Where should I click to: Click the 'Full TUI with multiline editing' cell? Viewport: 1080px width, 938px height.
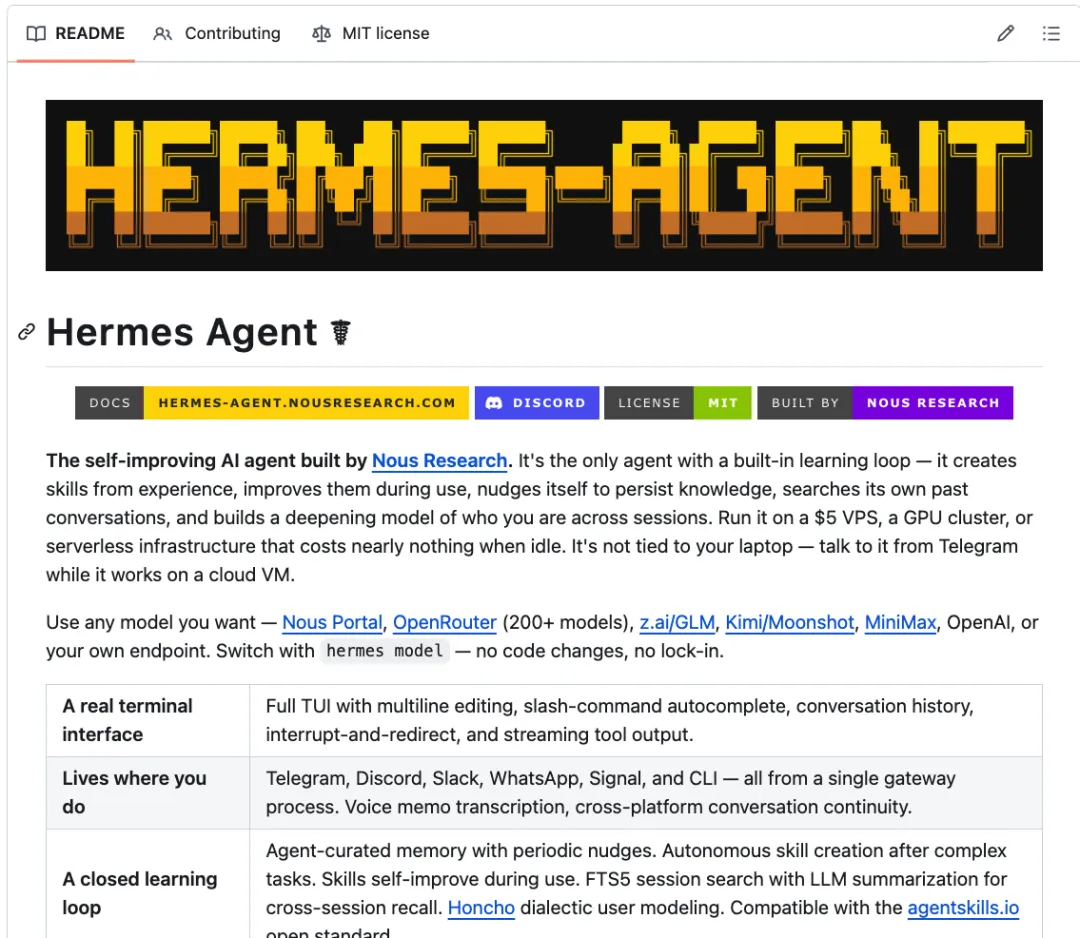click(x=646, y=720)
